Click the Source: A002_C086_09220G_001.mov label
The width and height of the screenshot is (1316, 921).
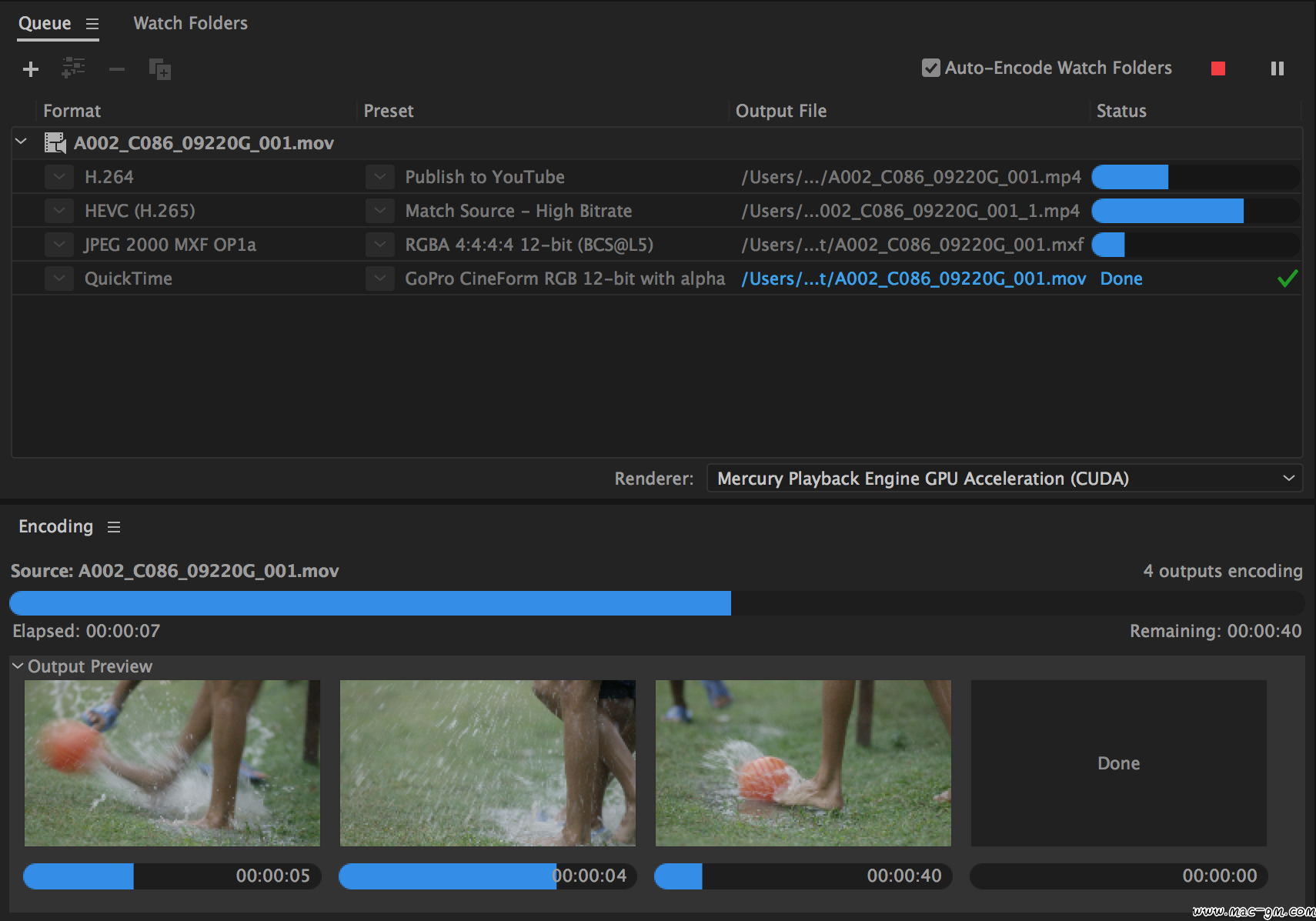(175, 571)
